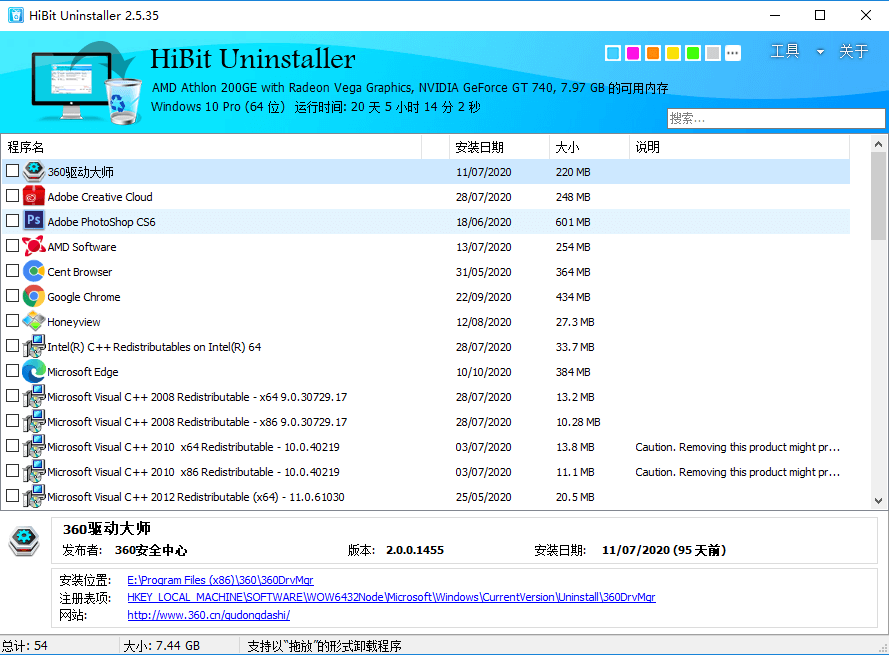Click icon for Visual C++ 2008 x64 row
The height and width of the screenshot is (655, 889).
[x=34, y=396]
